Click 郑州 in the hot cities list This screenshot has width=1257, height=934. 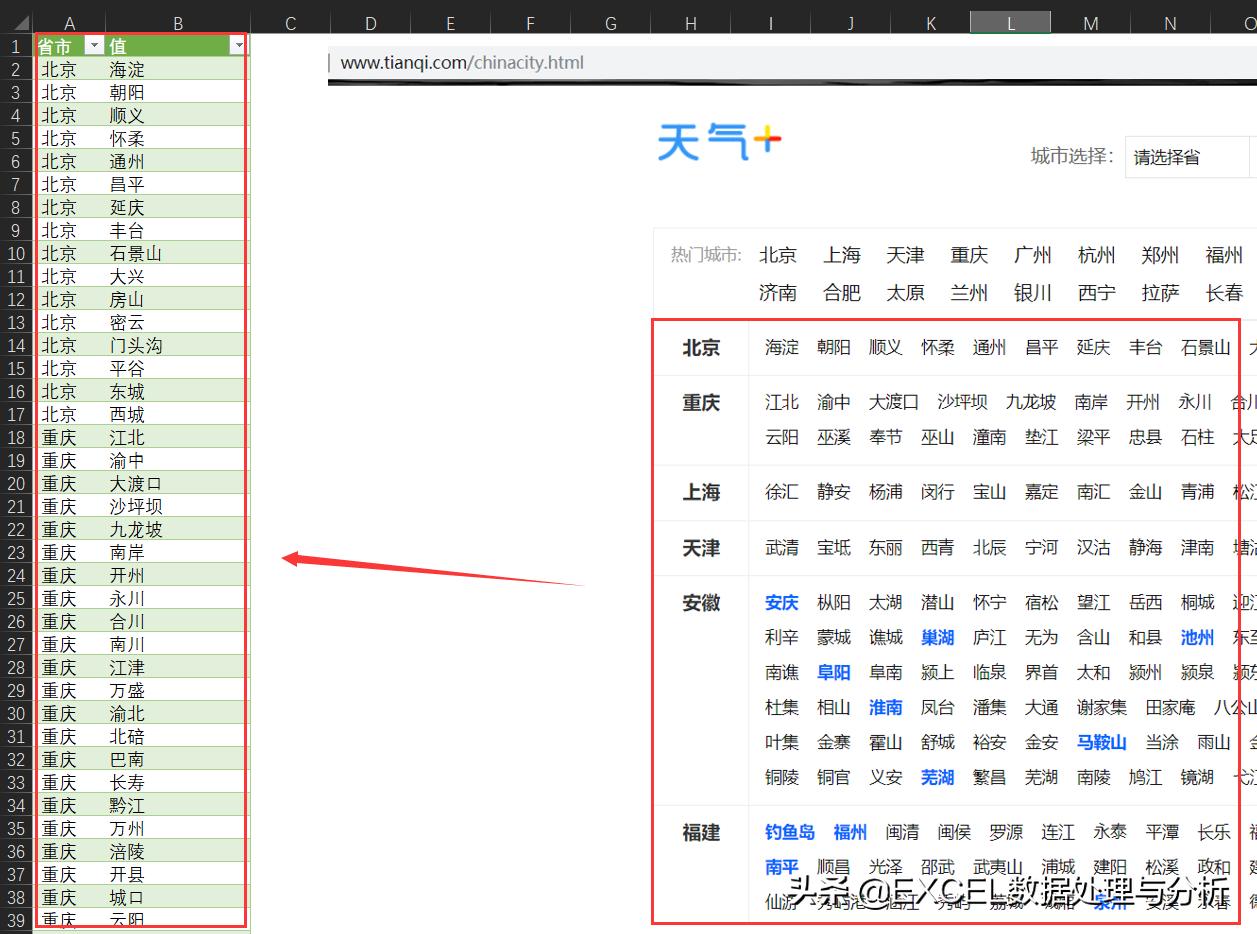pyautogui.click(x=1160, y=255)
